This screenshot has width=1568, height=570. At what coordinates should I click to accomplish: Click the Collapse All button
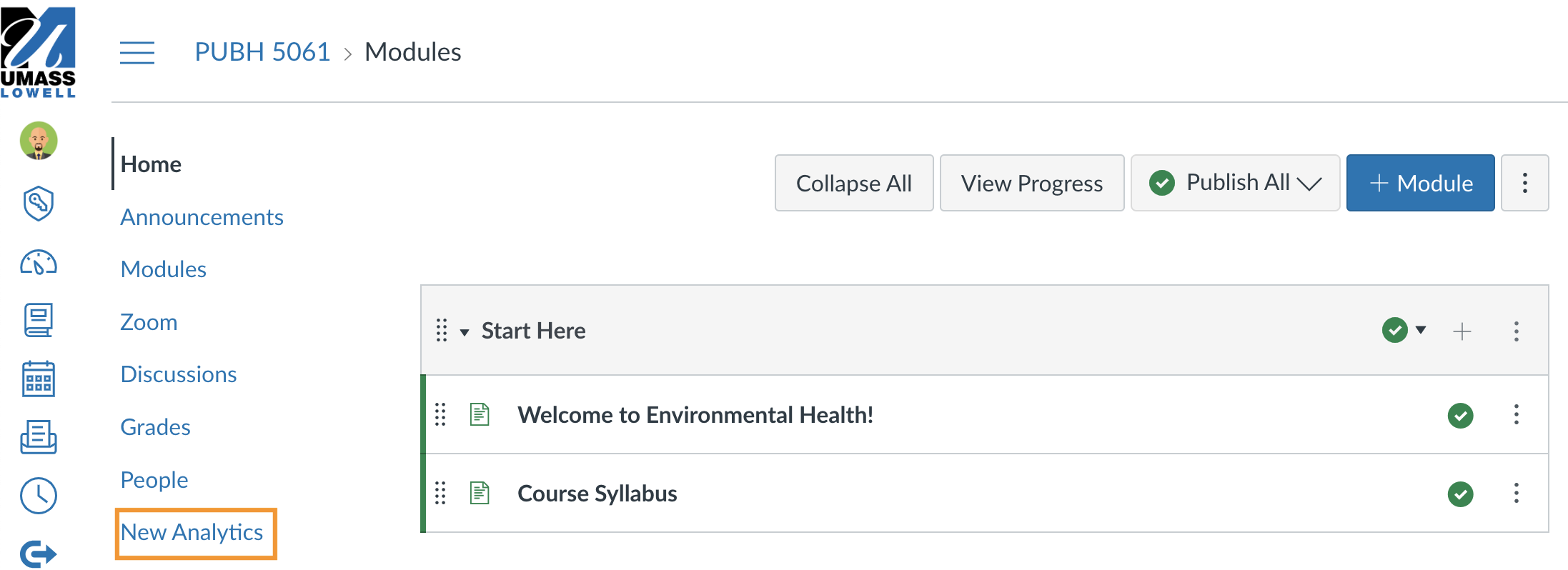[853, 183]
